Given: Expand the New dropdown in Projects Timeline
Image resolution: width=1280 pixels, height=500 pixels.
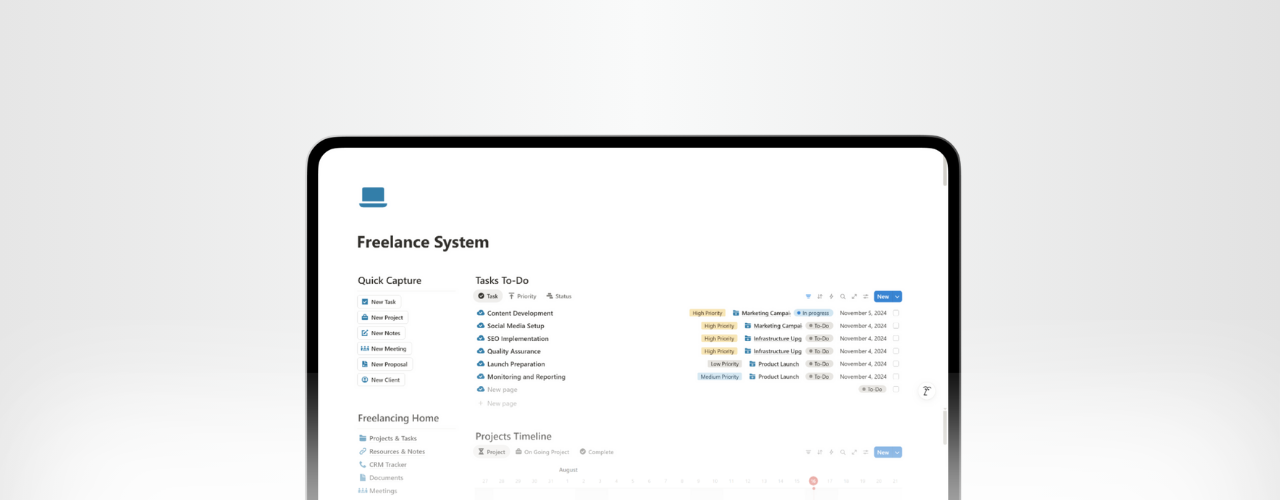Looking at the screenshot, I should tap(897, 452).
